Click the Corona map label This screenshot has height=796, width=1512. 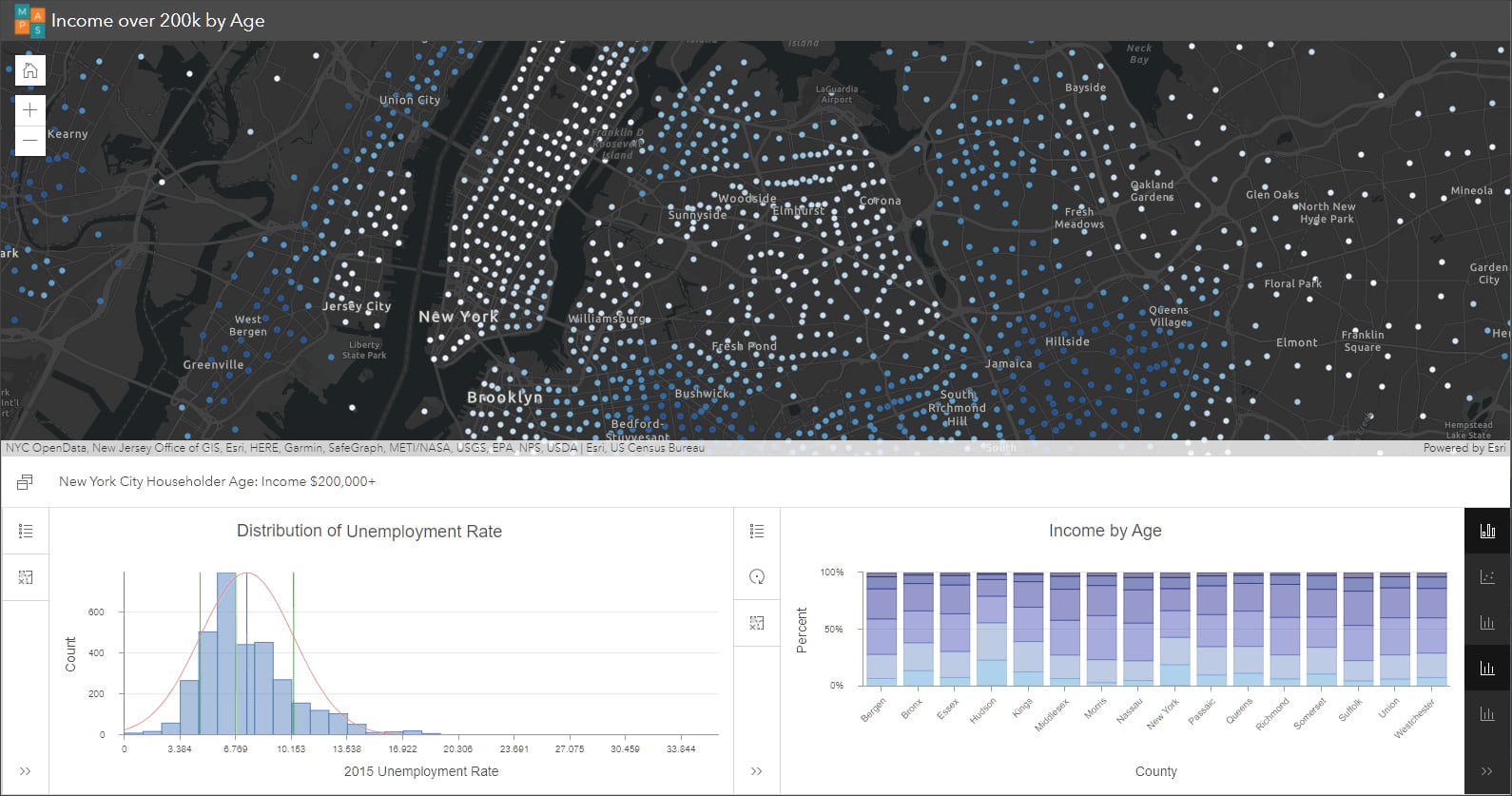click(881, 201)
